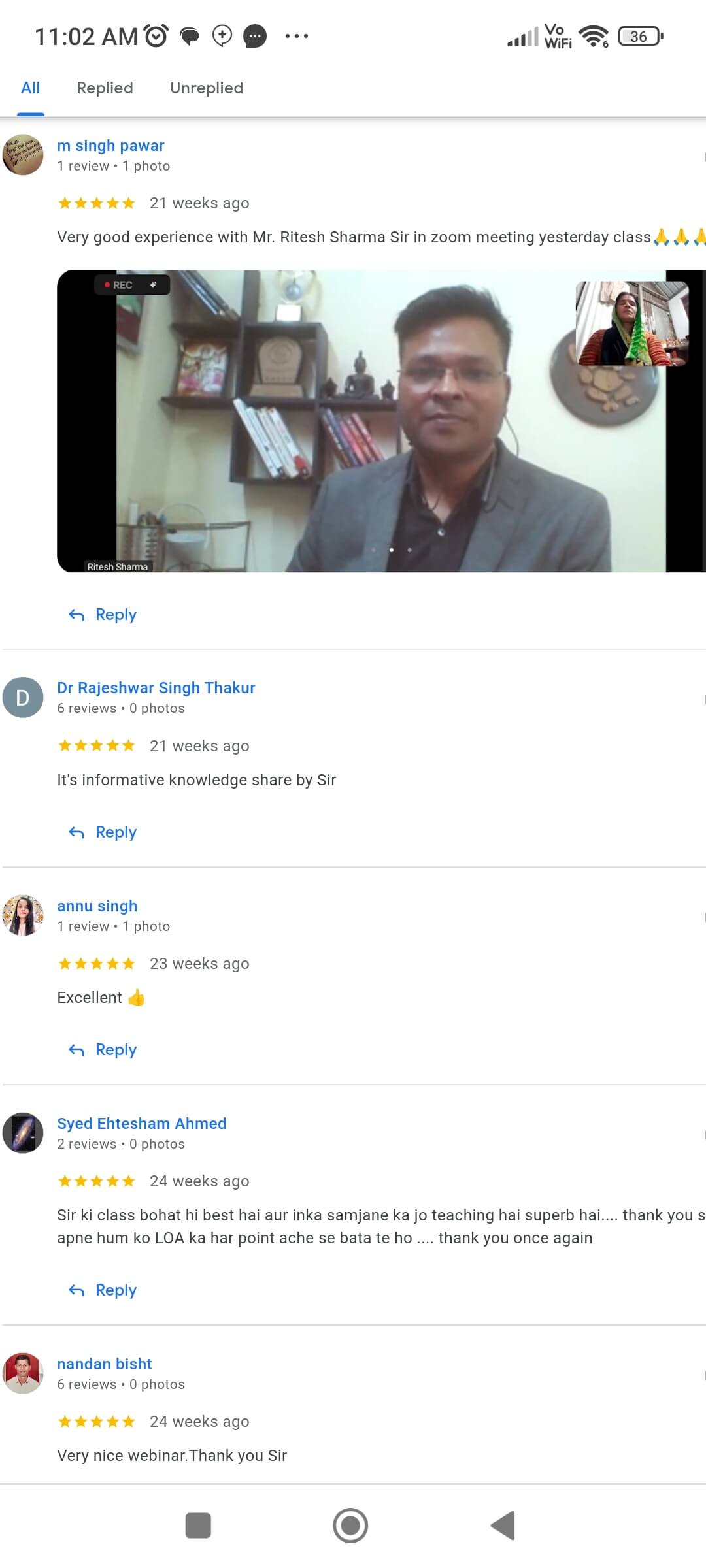Image resolution: width=706 pixels, height=1568 pixels.
Task: Reply to Dr Rajeshwar Singh Thakur's review
Action: click(103, 832)
